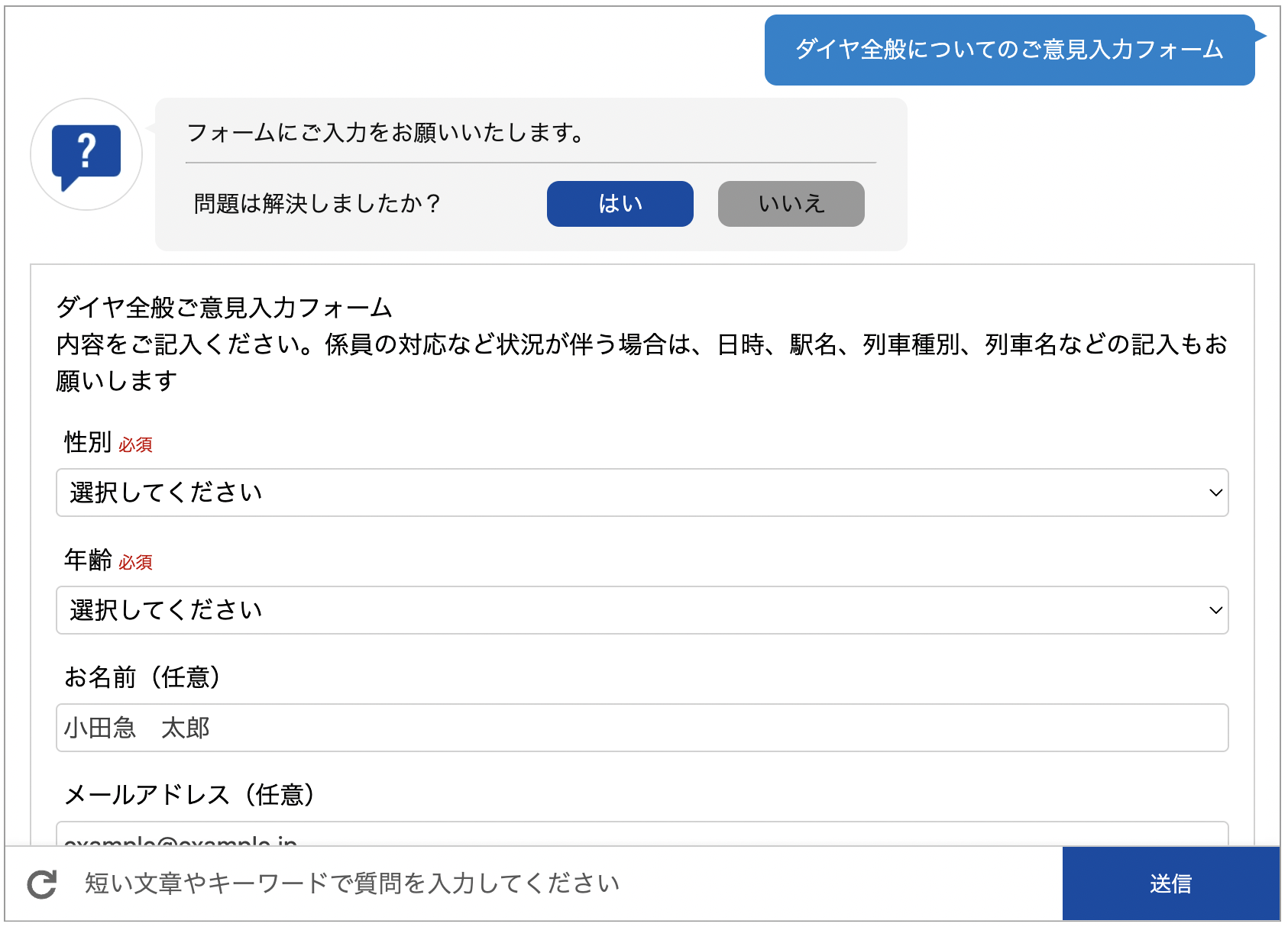
Task: Open the 性別 select box
Action: [642, 493]
